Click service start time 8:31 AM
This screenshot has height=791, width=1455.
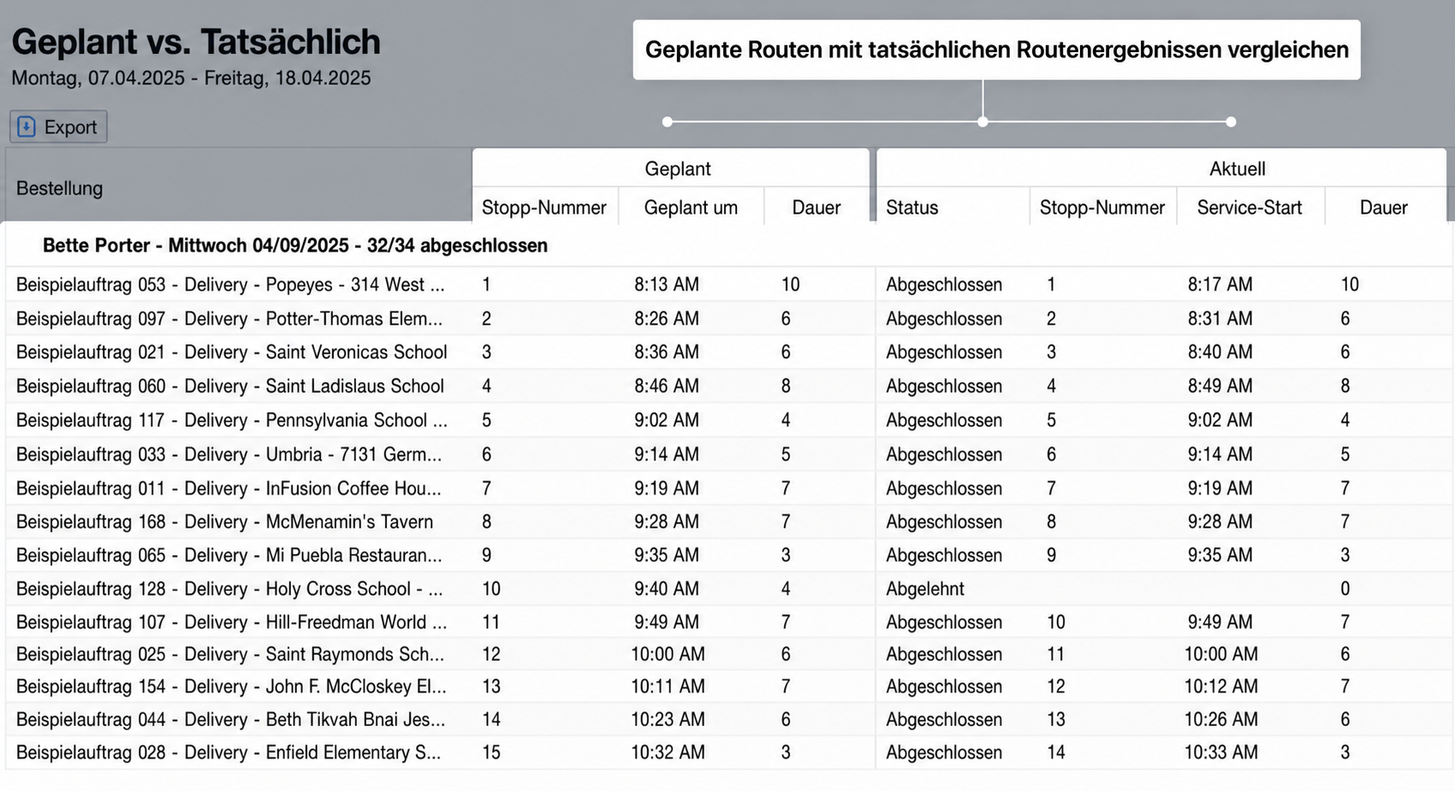(1220, 319)
